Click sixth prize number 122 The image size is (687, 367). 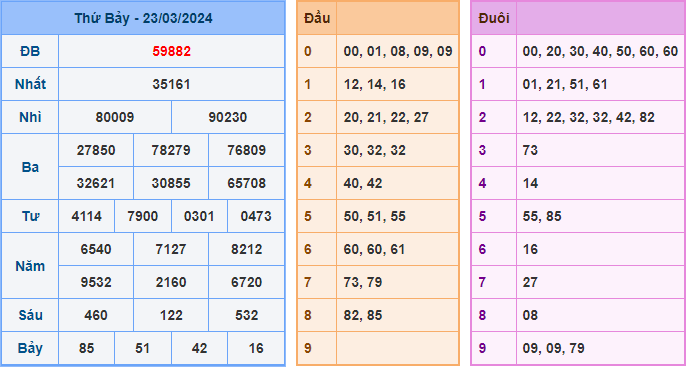tap(171, 315)
